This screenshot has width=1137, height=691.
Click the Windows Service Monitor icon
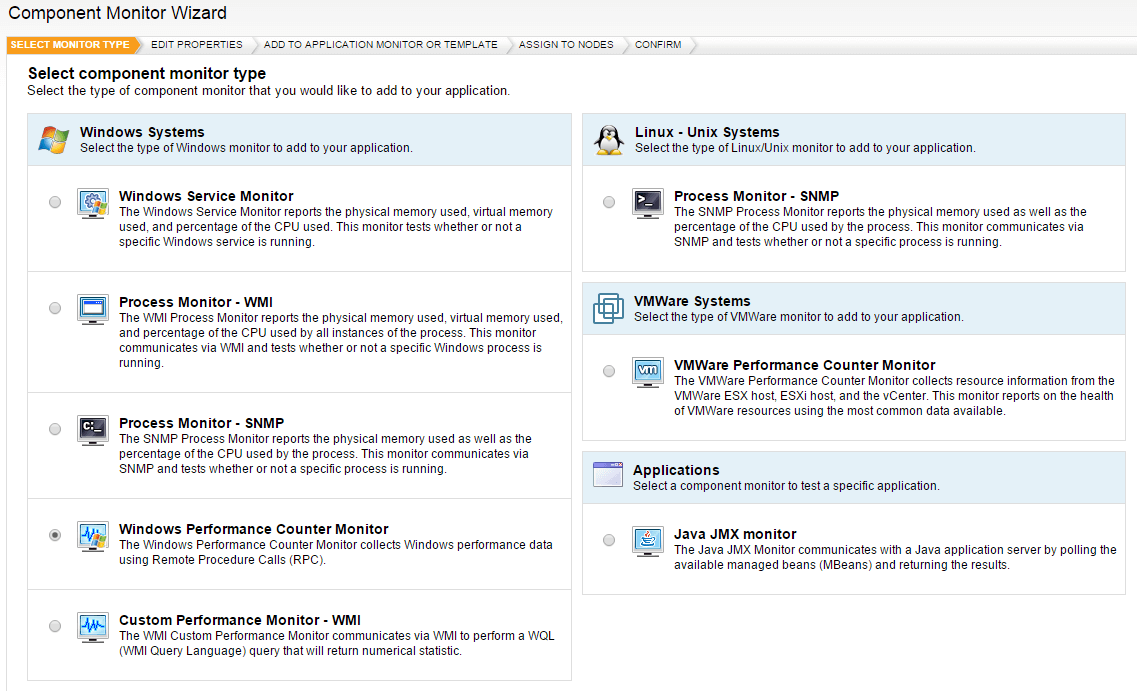pos(93,202)
